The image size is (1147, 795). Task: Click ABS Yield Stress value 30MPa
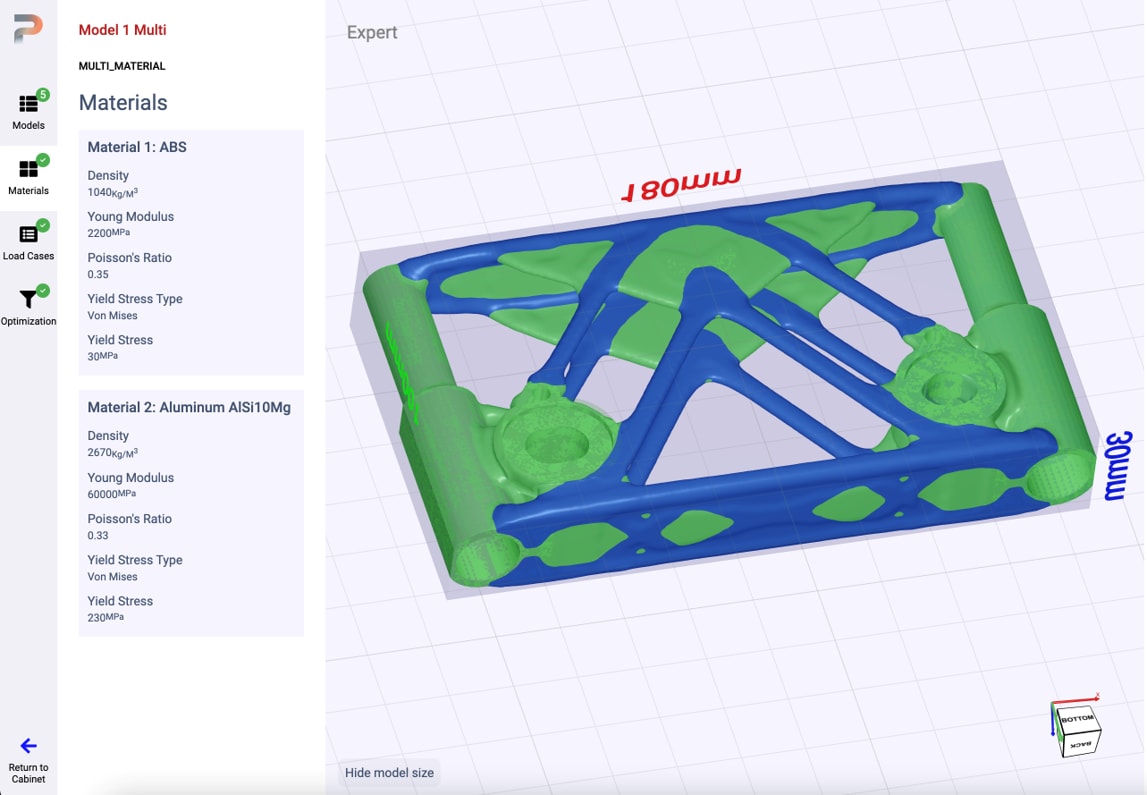(x=103, y=356)
